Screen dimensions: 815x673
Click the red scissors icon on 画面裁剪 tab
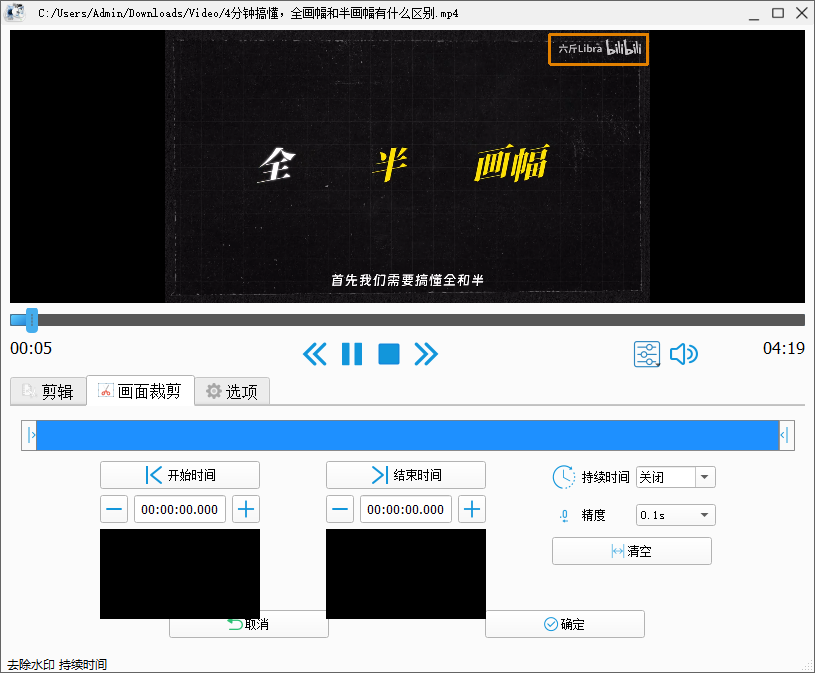pos(104,392)
